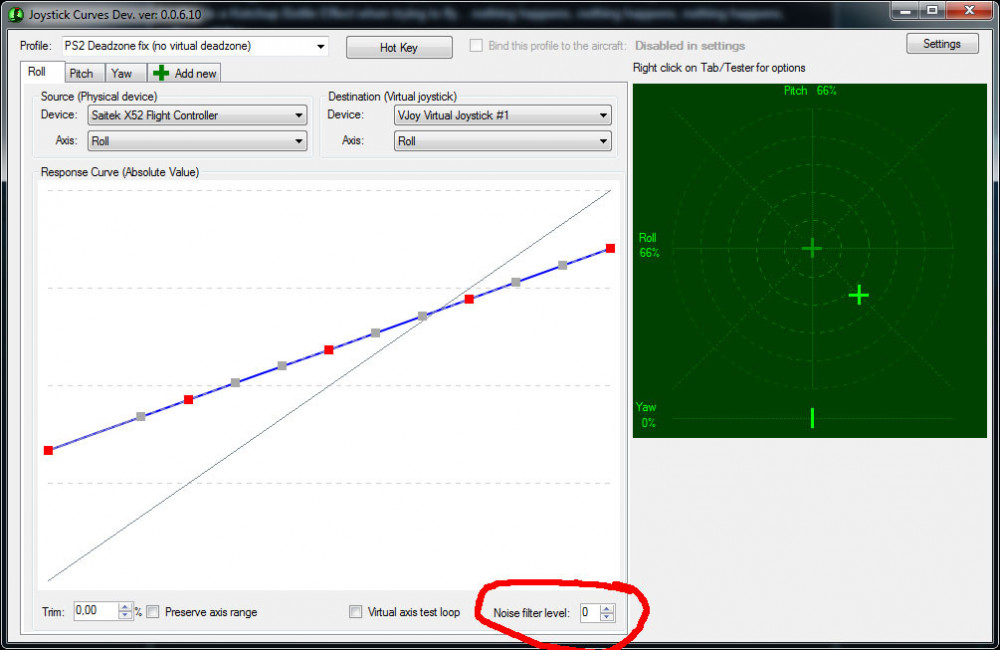Viewport: 1000px width, 650px height.
Task: Click the Disabled in settings text
Action: [690, 46]
